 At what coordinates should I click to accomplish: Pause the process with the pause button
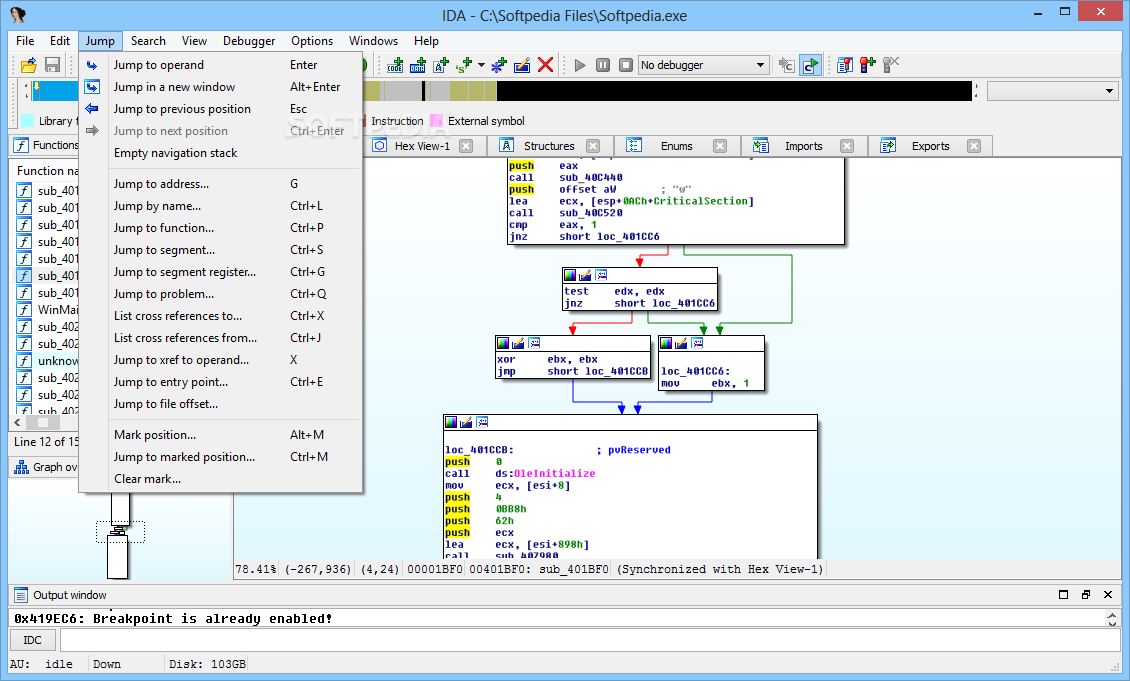click(603, 65)
